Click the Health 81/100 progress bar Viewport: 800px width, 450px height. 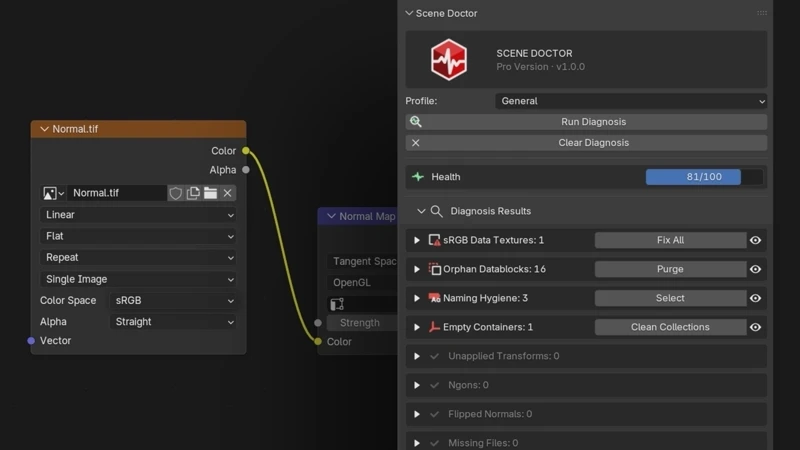tap(704, 177)
